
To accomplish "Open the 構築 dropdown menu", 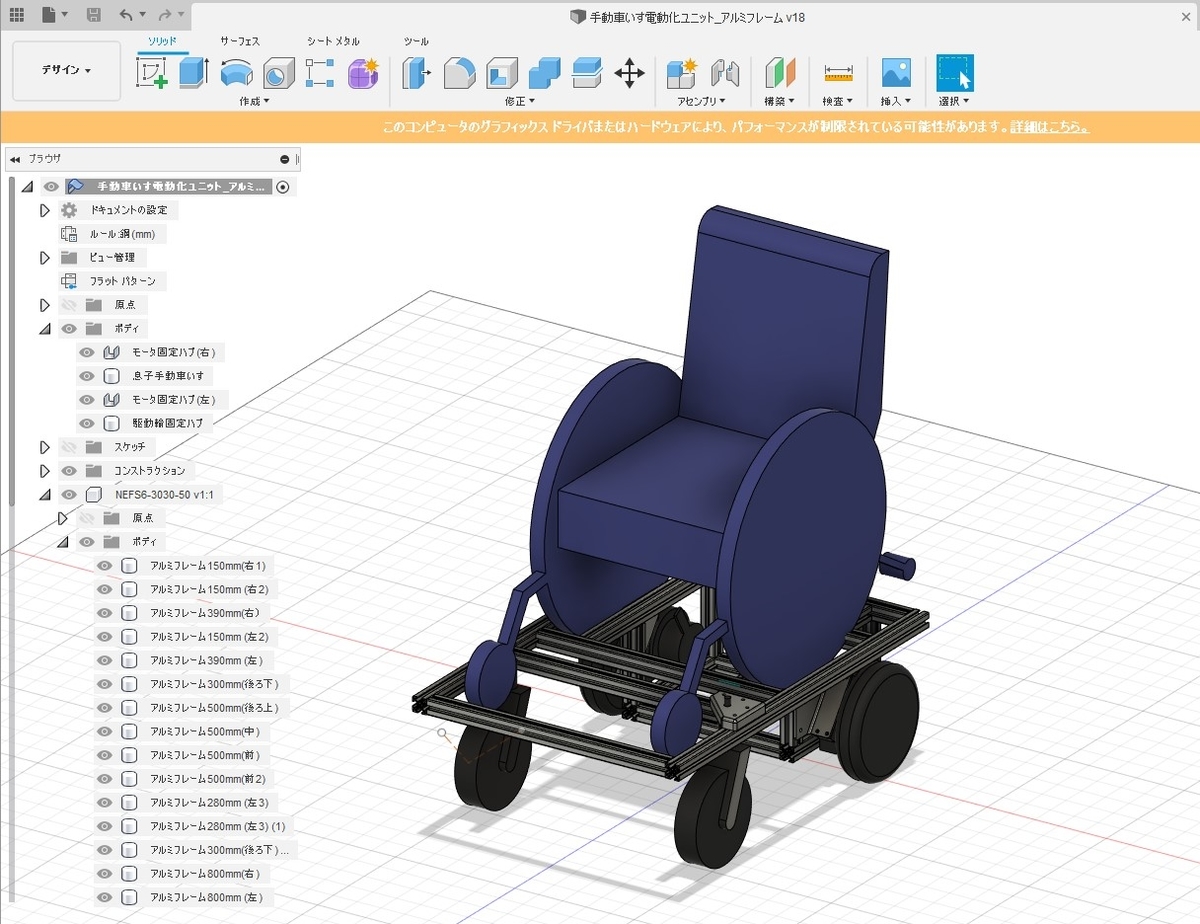I will point(779,101).
